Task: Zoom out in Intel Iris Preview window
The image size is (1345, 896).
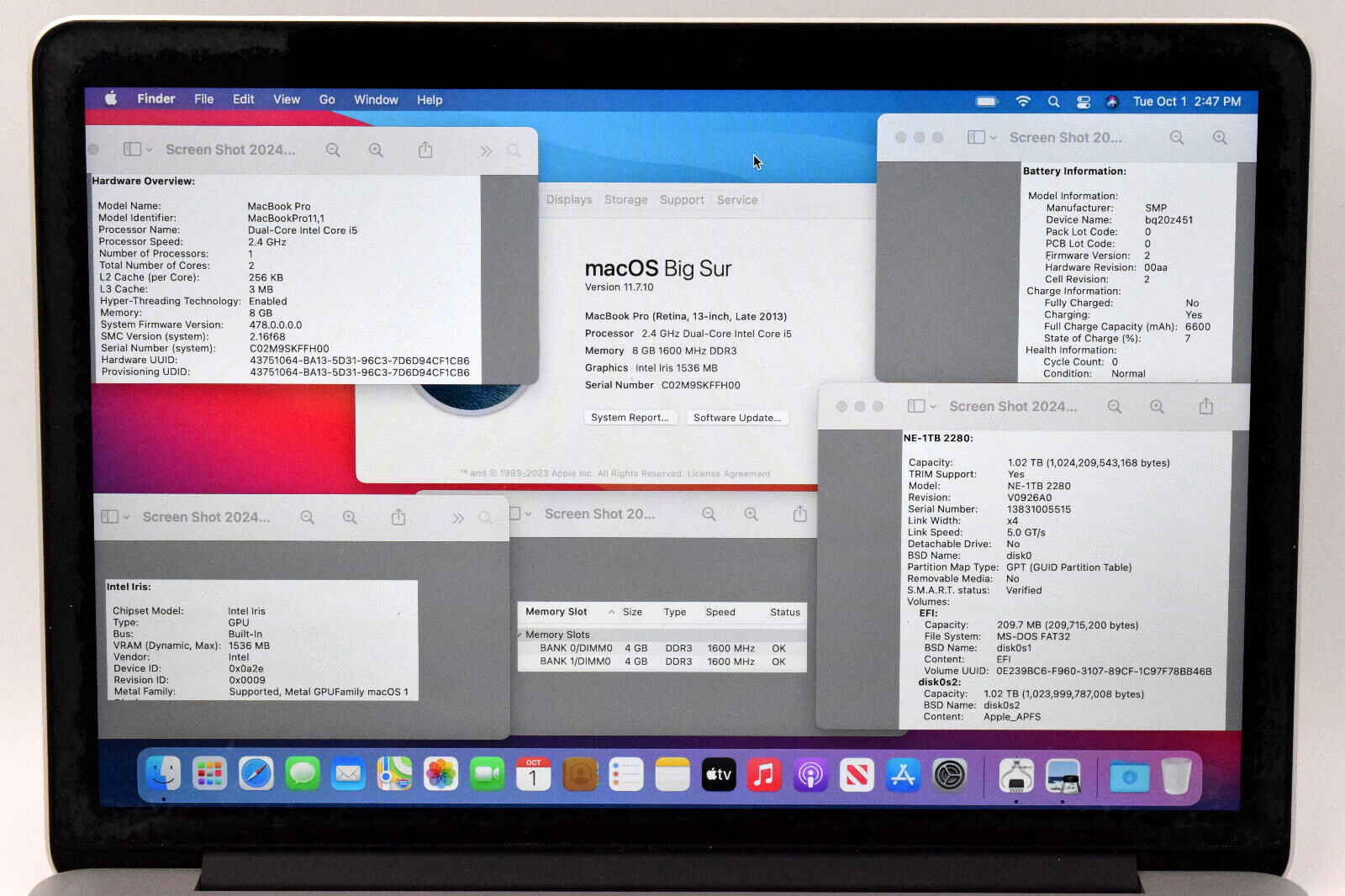Action: pyautogui.click(x=308, y=518)
